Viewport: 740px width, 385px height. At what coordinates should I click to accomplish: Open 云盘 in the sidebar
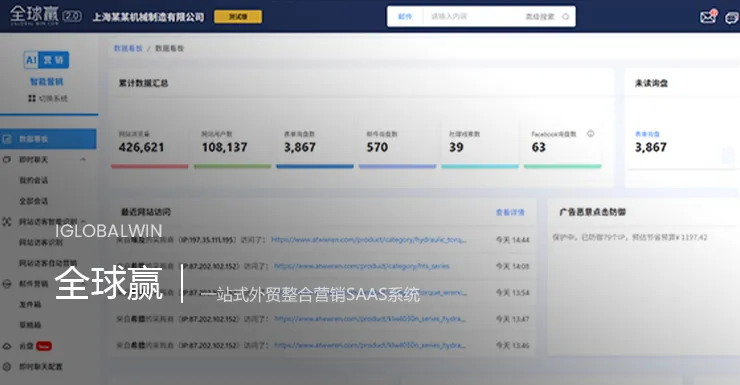coord(26,346)
